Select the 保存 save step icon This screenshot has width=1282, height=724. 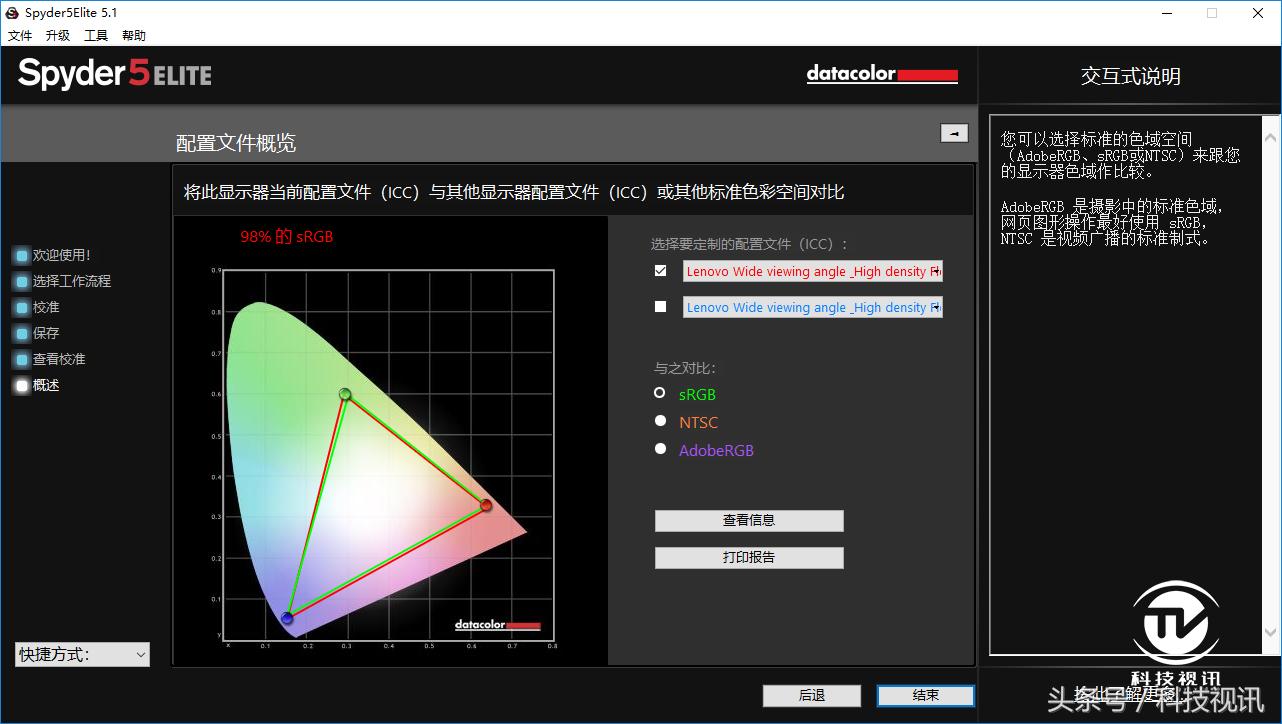[21, 333]
